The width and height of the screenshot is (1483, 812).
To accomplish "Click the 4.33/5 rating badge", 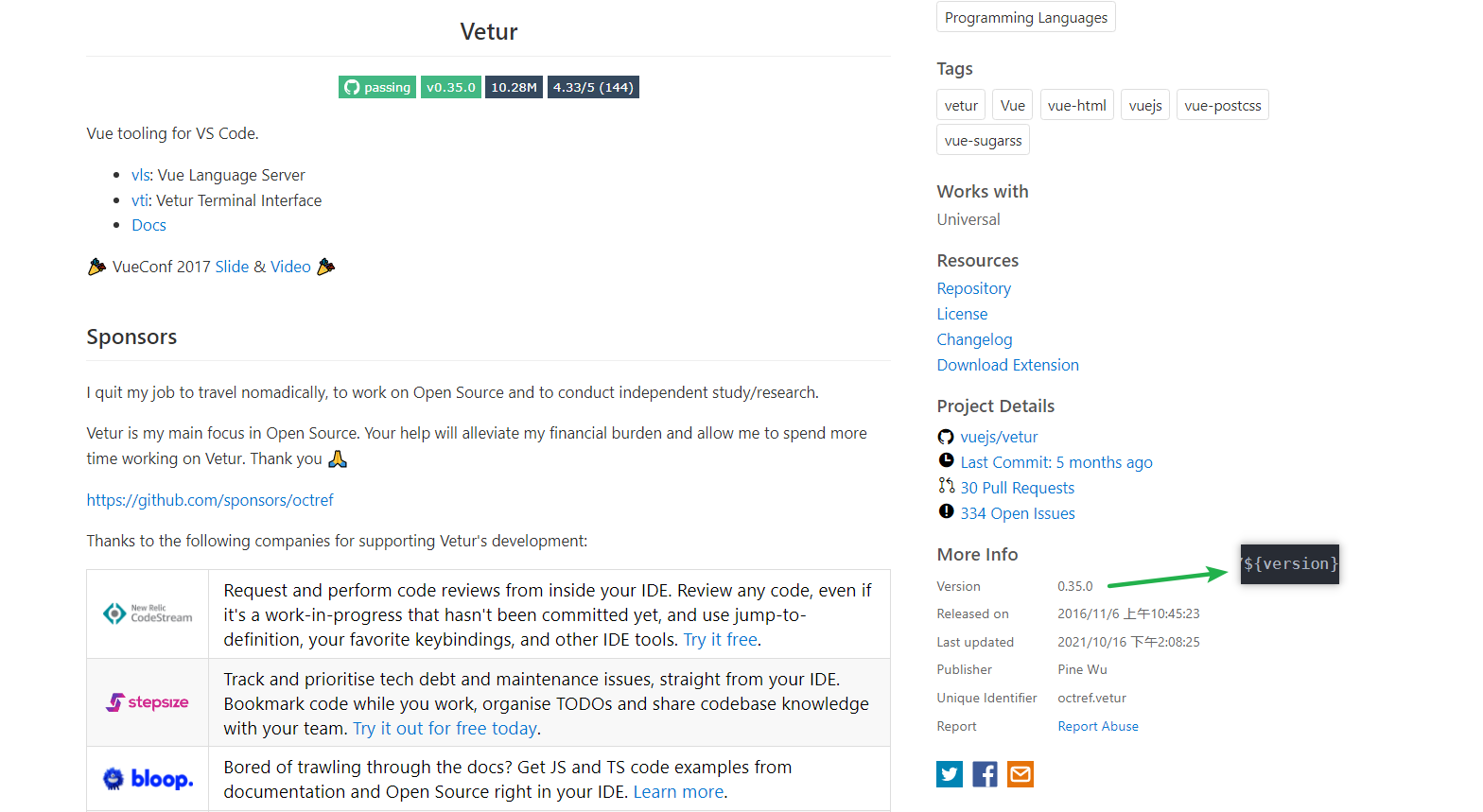I will [593, 87].
